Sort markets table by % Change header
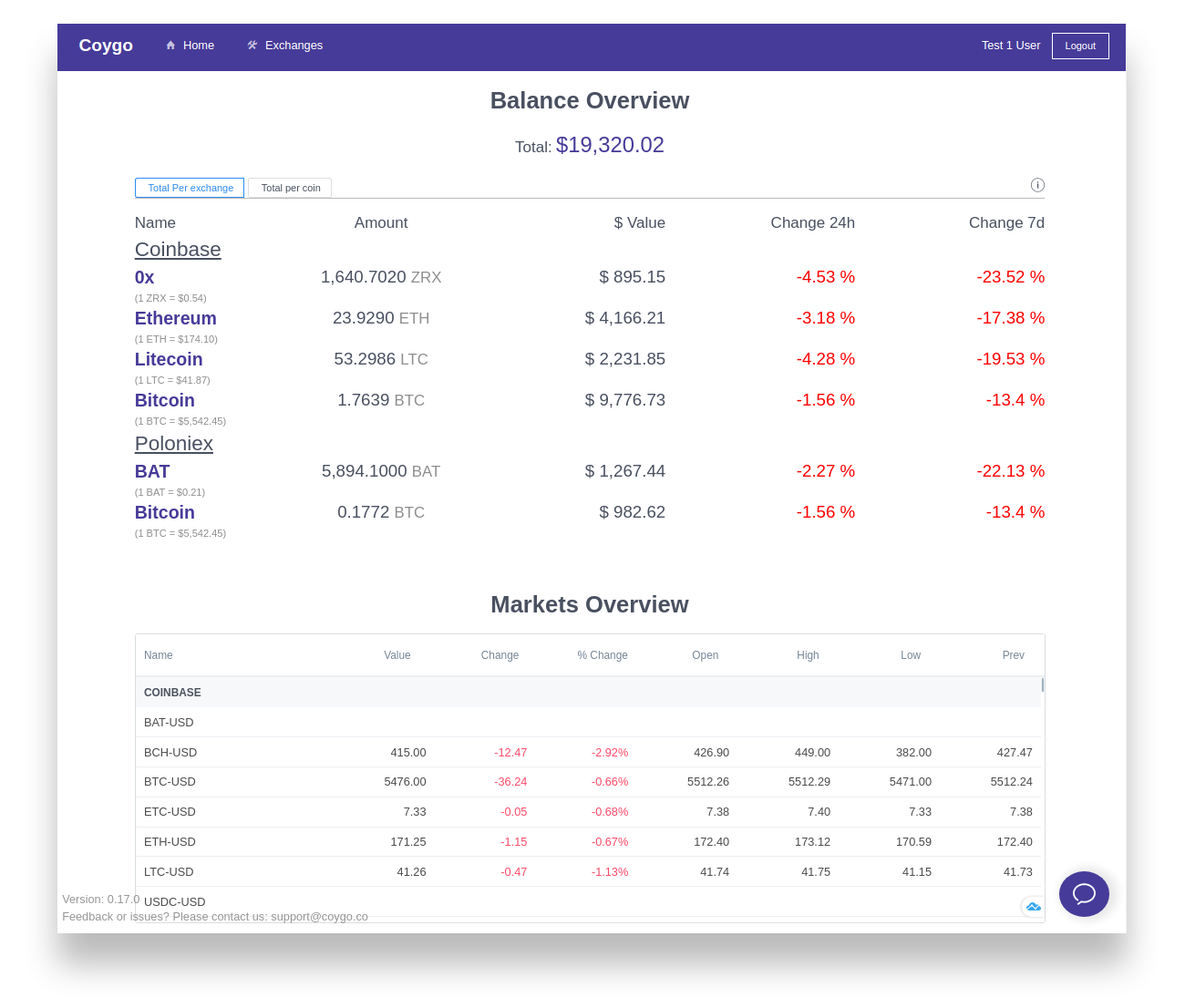This screenshot has width=1185, height=1008. [x=603, y=655]
